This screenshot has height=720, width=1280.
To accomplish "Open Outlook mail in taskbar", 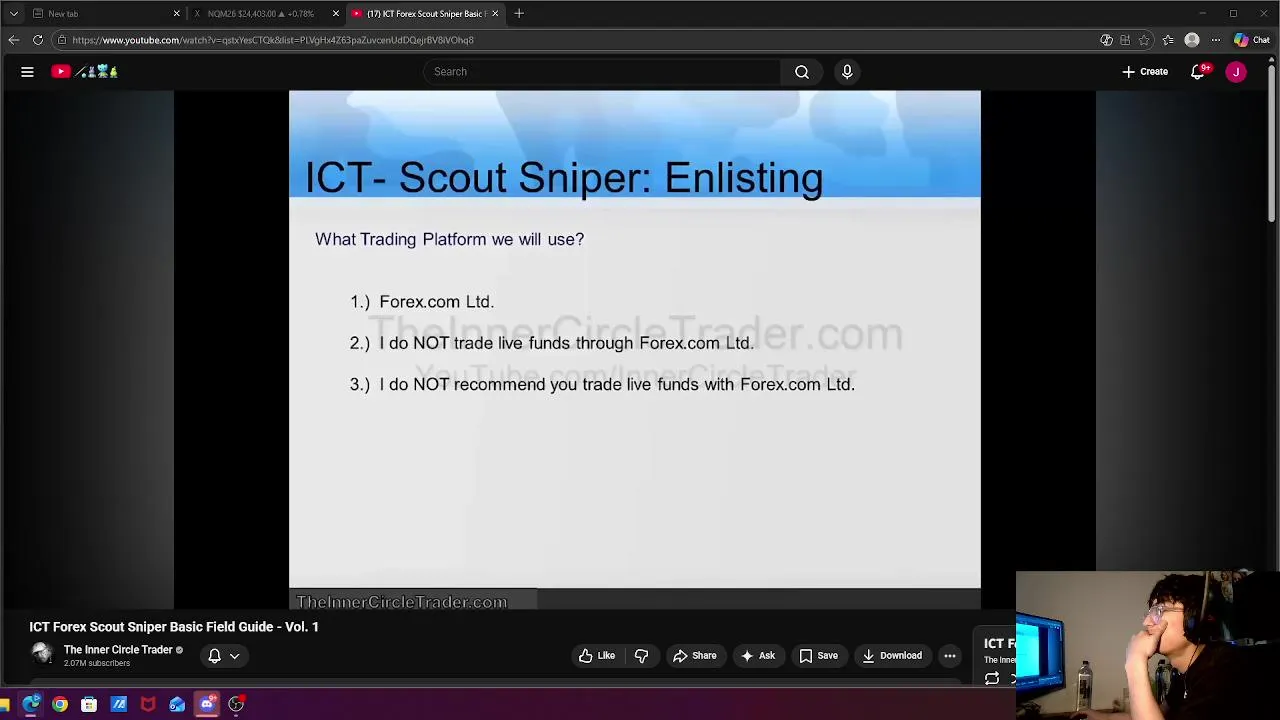I will (177, 705).
